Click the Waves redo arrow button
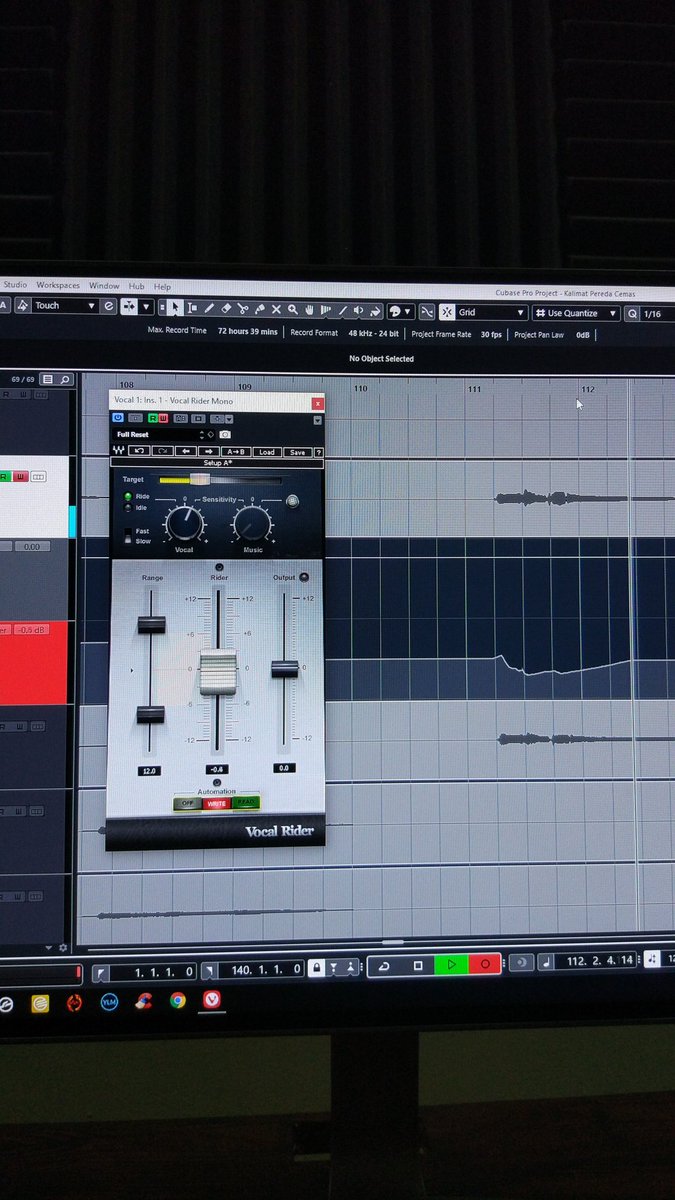The height and width of the screenshot is (1200, 675). pos(162,452)
